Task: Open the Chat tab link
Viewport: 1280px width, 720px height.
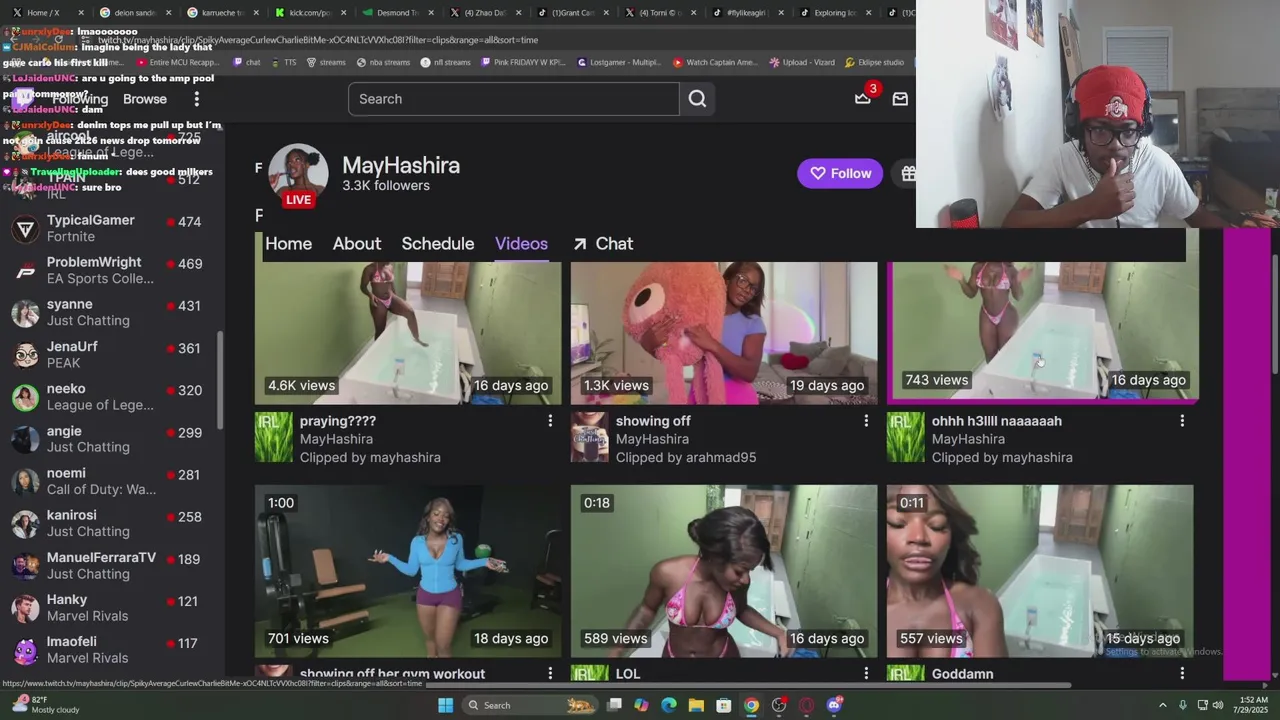Action: pos(603,244)
